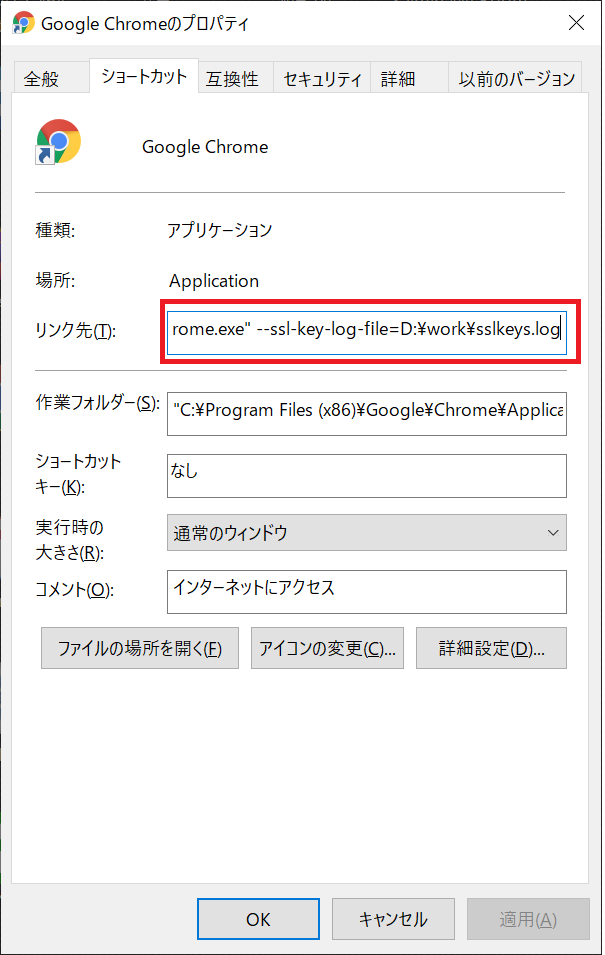The height and width of the screenshot is (955, 605).
Task: Open the 互換性 tab
Action: [x=235, y=78]
